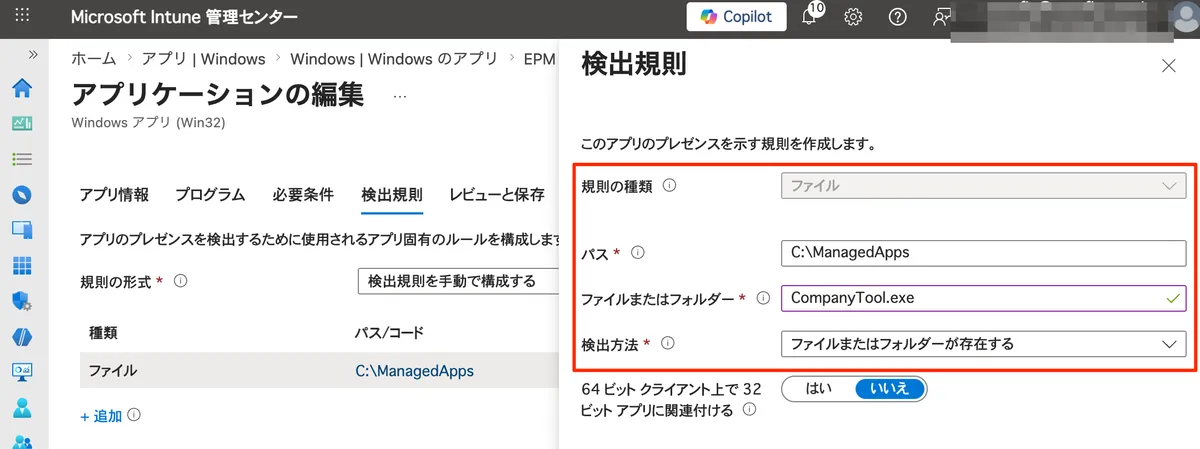Open Groups icon in sidebar

pos(22,440)
